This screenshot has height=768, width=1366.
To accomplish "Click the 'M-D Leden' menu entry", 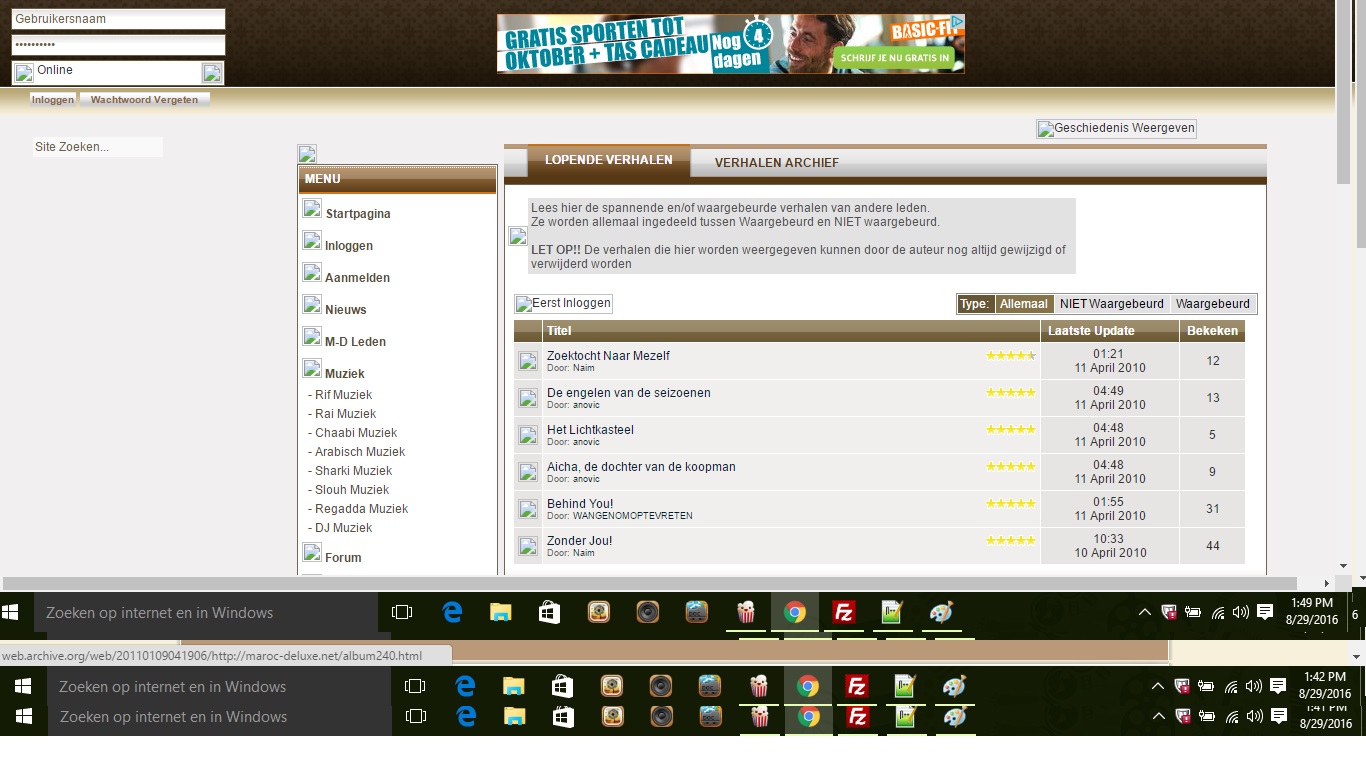I will [355, 342].
